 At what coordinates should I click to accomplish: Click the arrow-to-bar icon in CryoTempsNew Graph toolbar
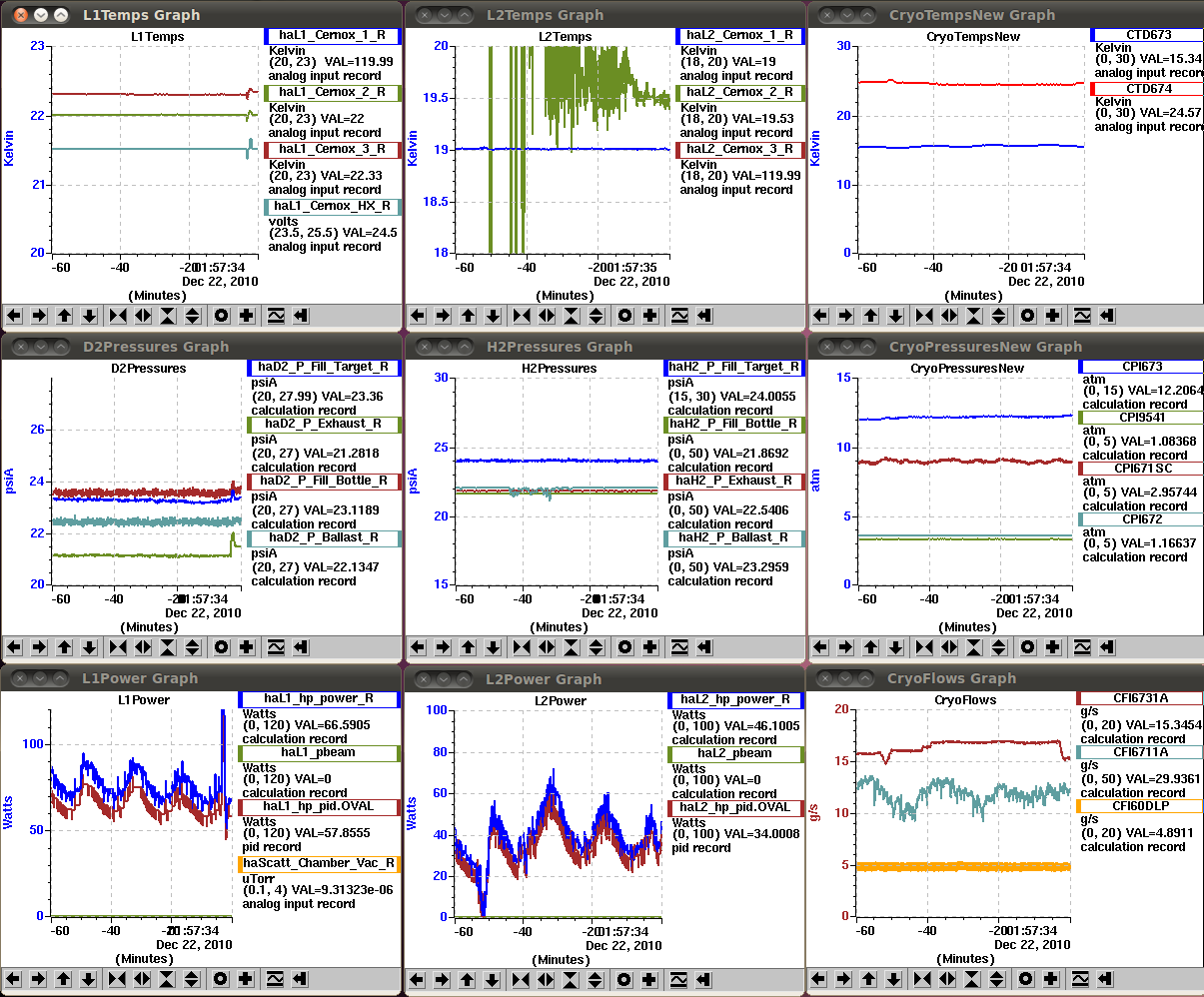[x=1107, y=315]
